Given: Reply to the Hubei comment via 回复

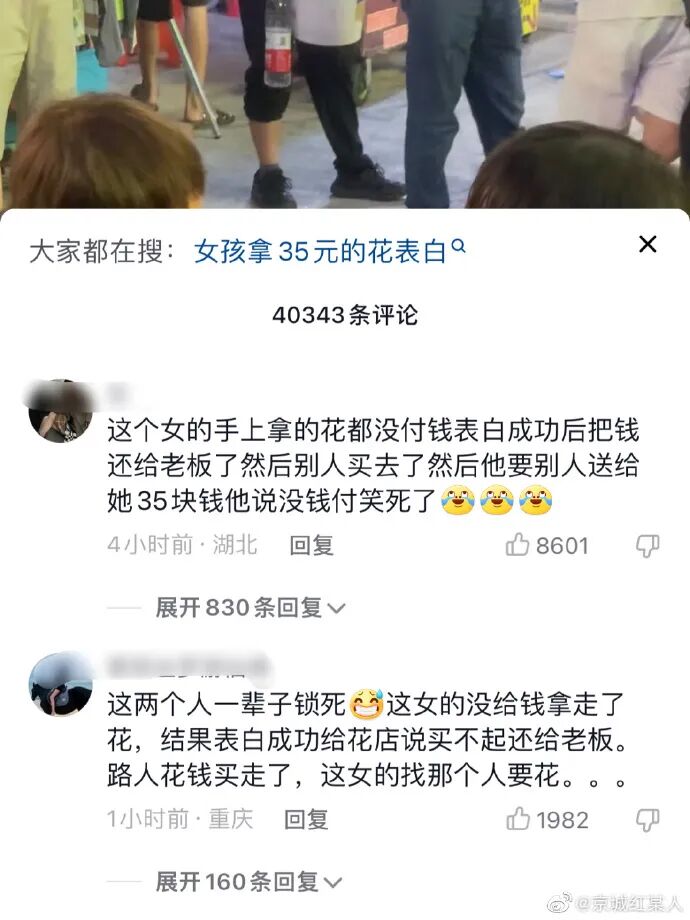Looking at the screenshot, I should [x=311, y=546].
